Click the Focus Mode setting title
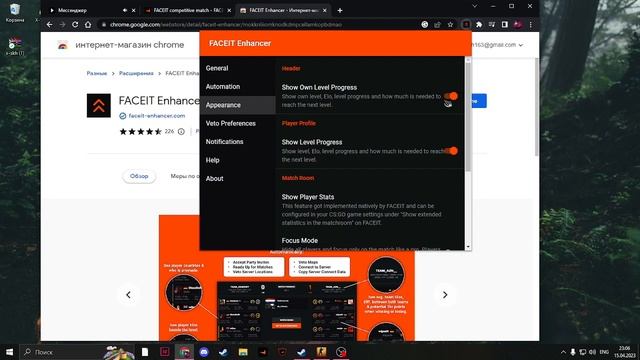 click(300, 241)
